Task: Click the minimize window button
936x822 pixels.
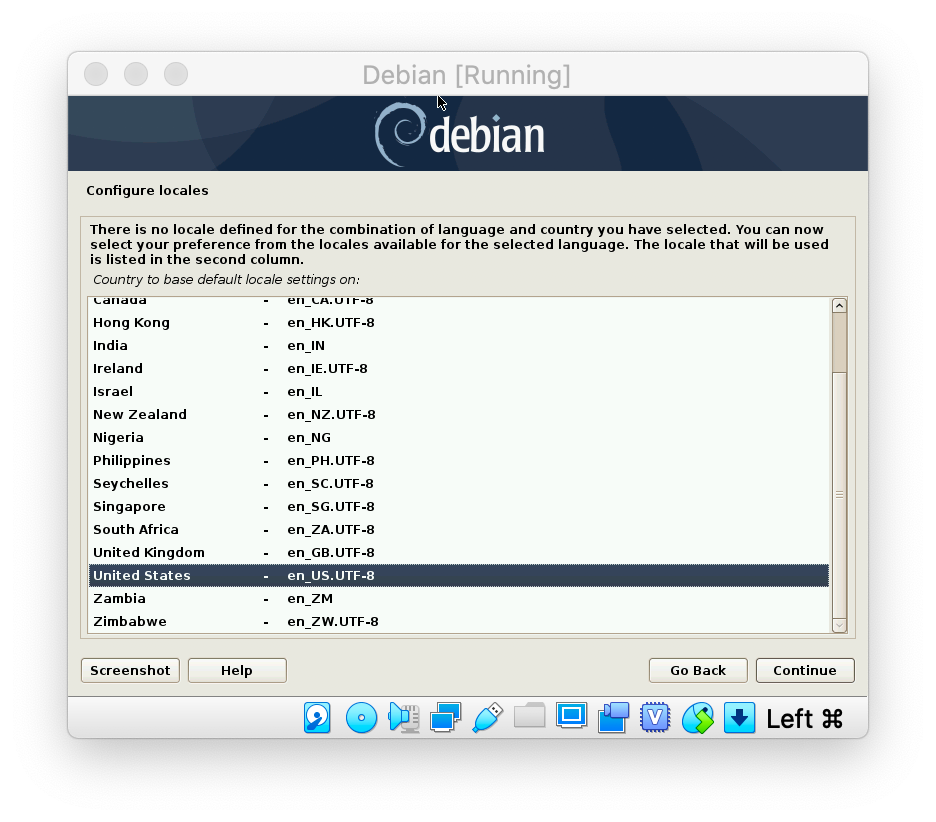Action: [x=136, y=74]
